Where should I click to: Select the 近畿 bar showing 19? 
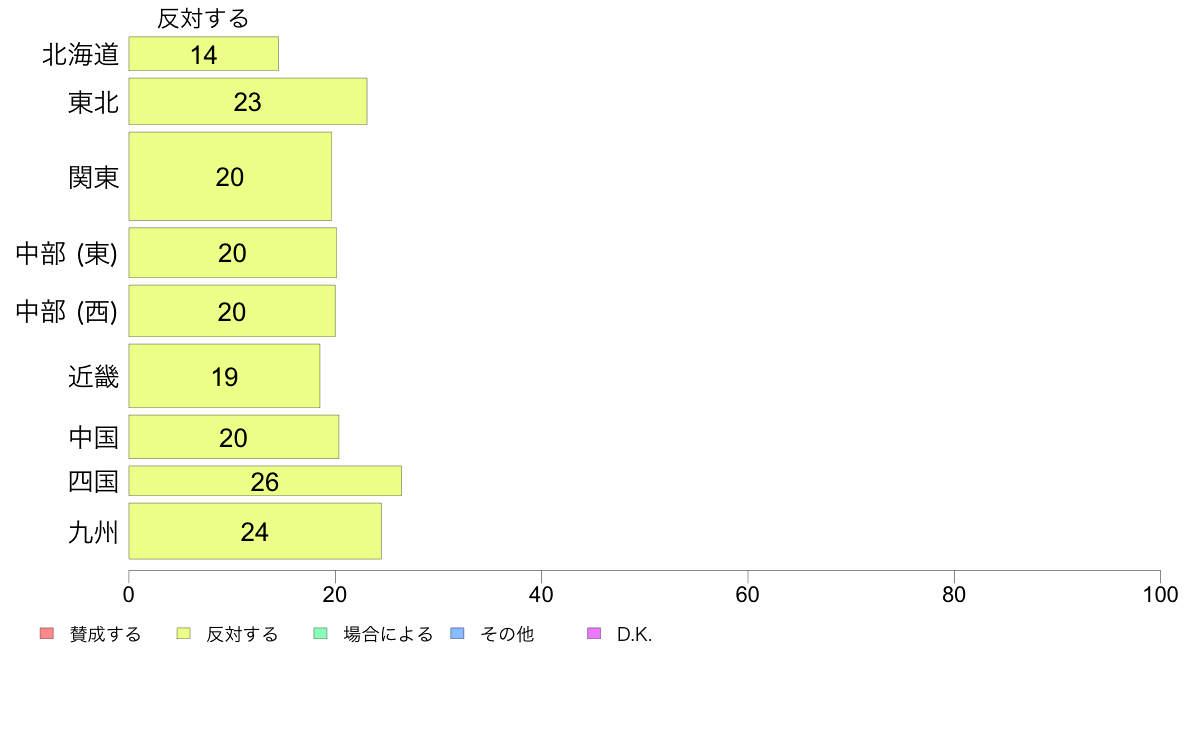click(224, 376)
